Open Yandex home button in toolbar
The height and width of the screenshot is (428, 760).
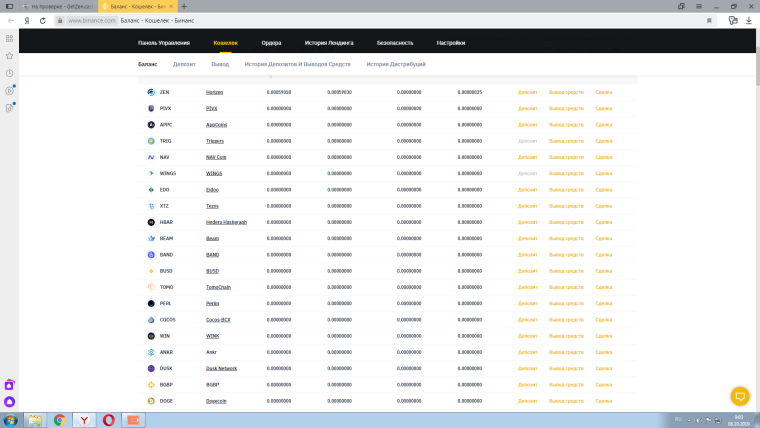point(27,20)
